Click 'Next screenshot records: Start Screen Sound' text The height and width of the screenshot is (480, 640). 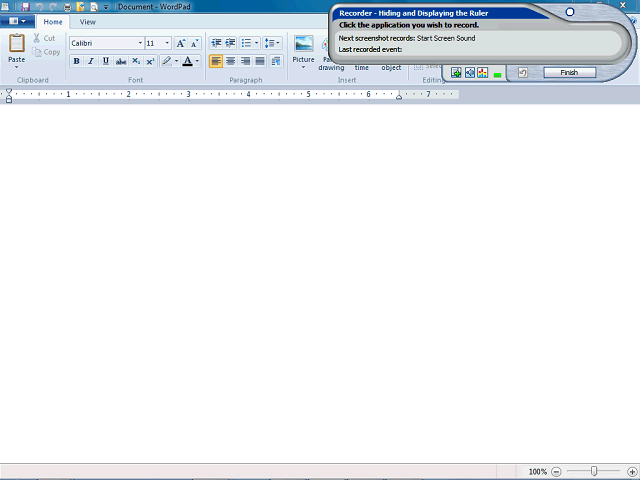[407, 38]
